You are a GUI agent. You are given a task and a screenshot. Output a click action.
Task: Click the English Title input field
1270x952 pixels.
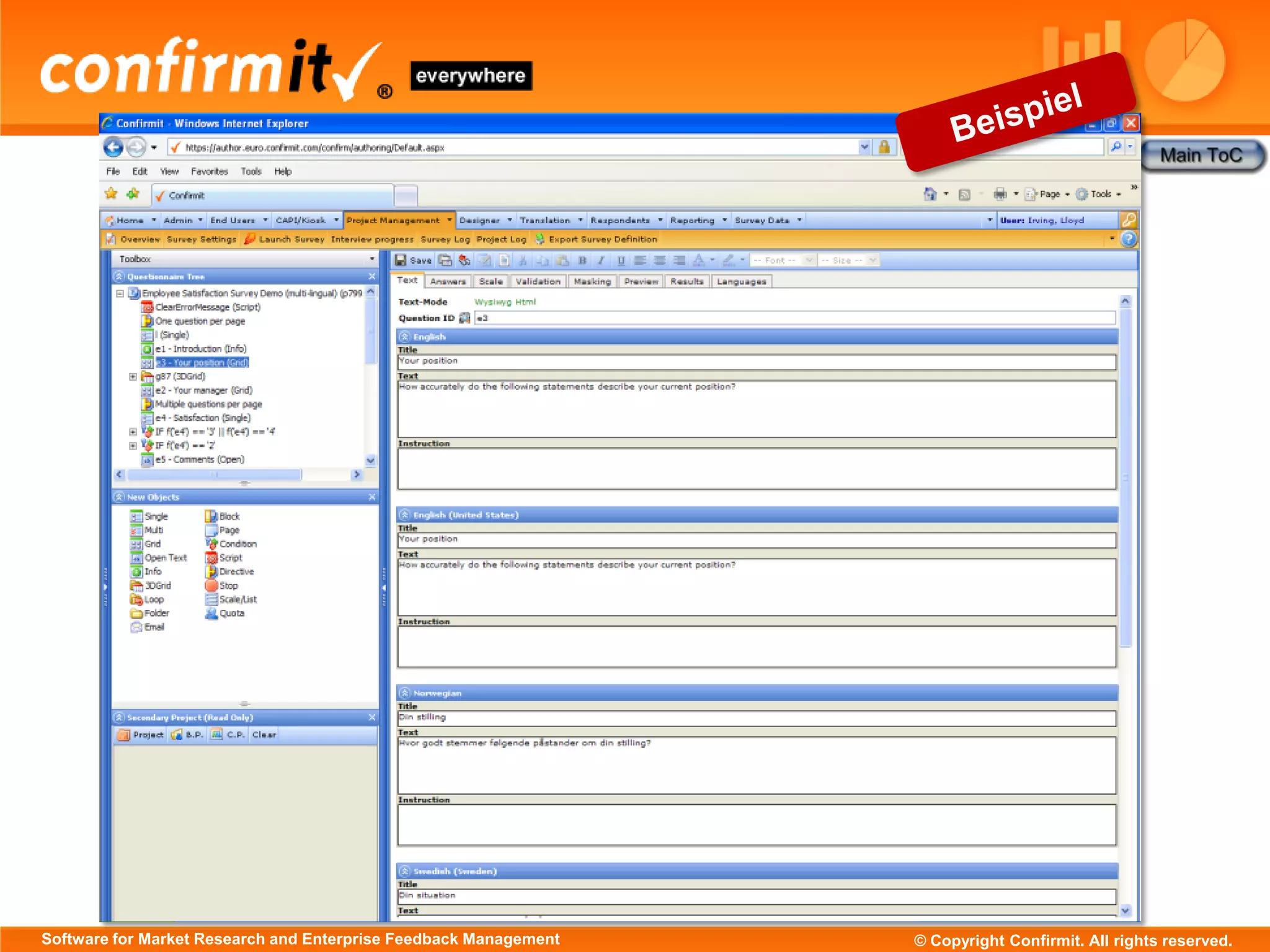coord(757,361)
